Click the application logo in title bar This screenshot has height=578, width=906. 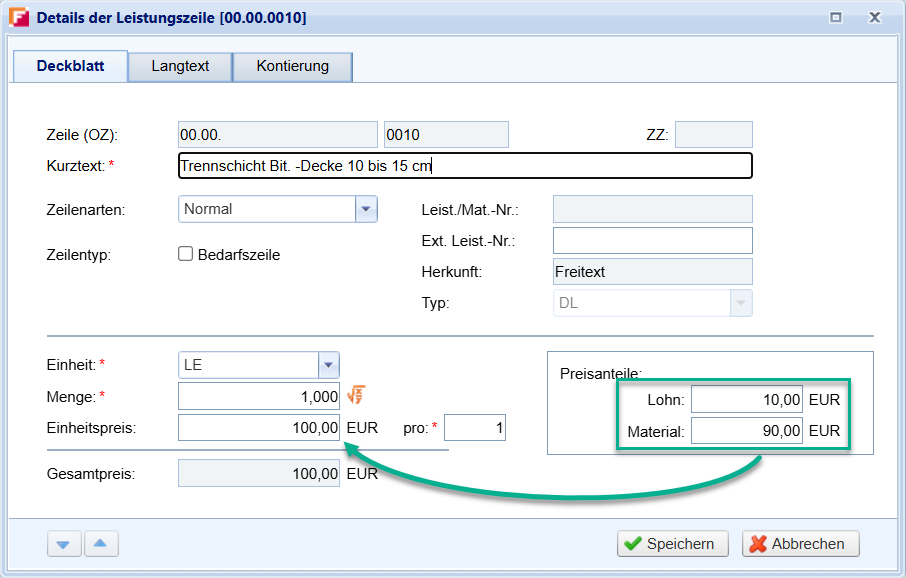pyautogui.click(x=18, y=17)
